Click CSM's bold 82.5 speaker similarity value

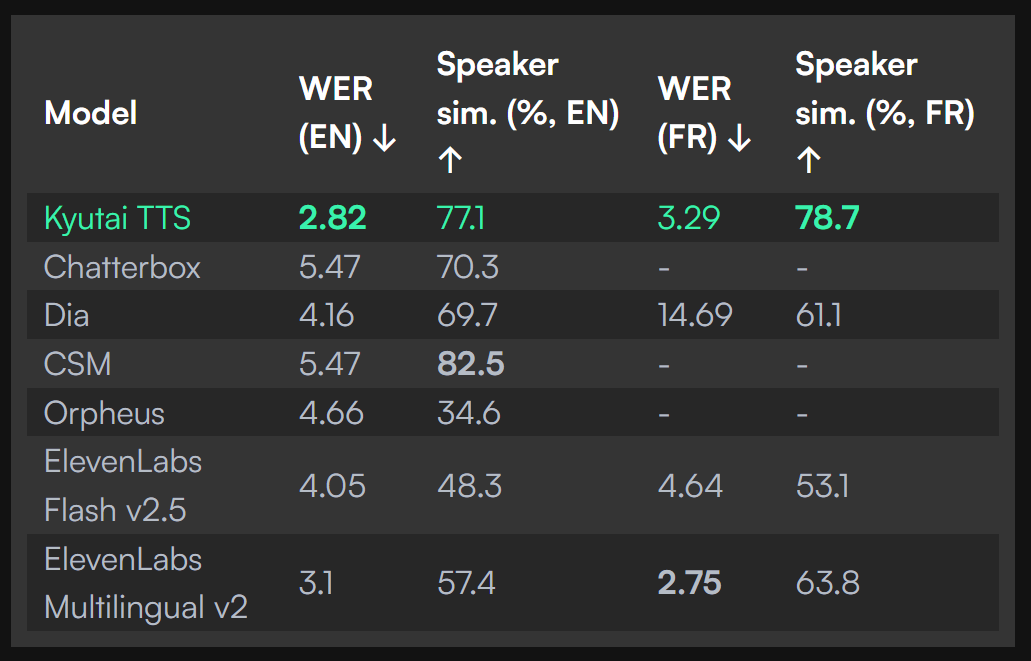coord(470,364)
